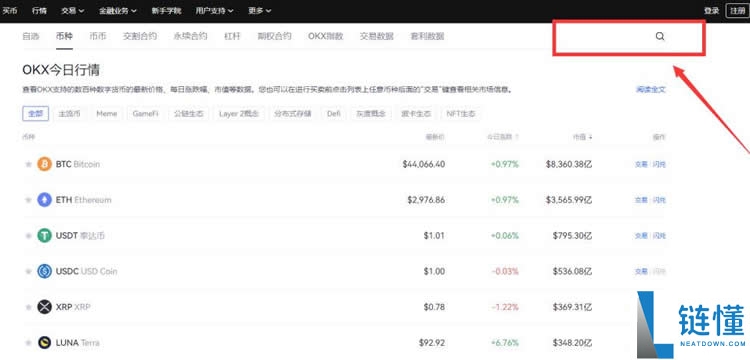Click the green Tether coin icon
This screenshot has height=360, width=750.
point(44,236)
